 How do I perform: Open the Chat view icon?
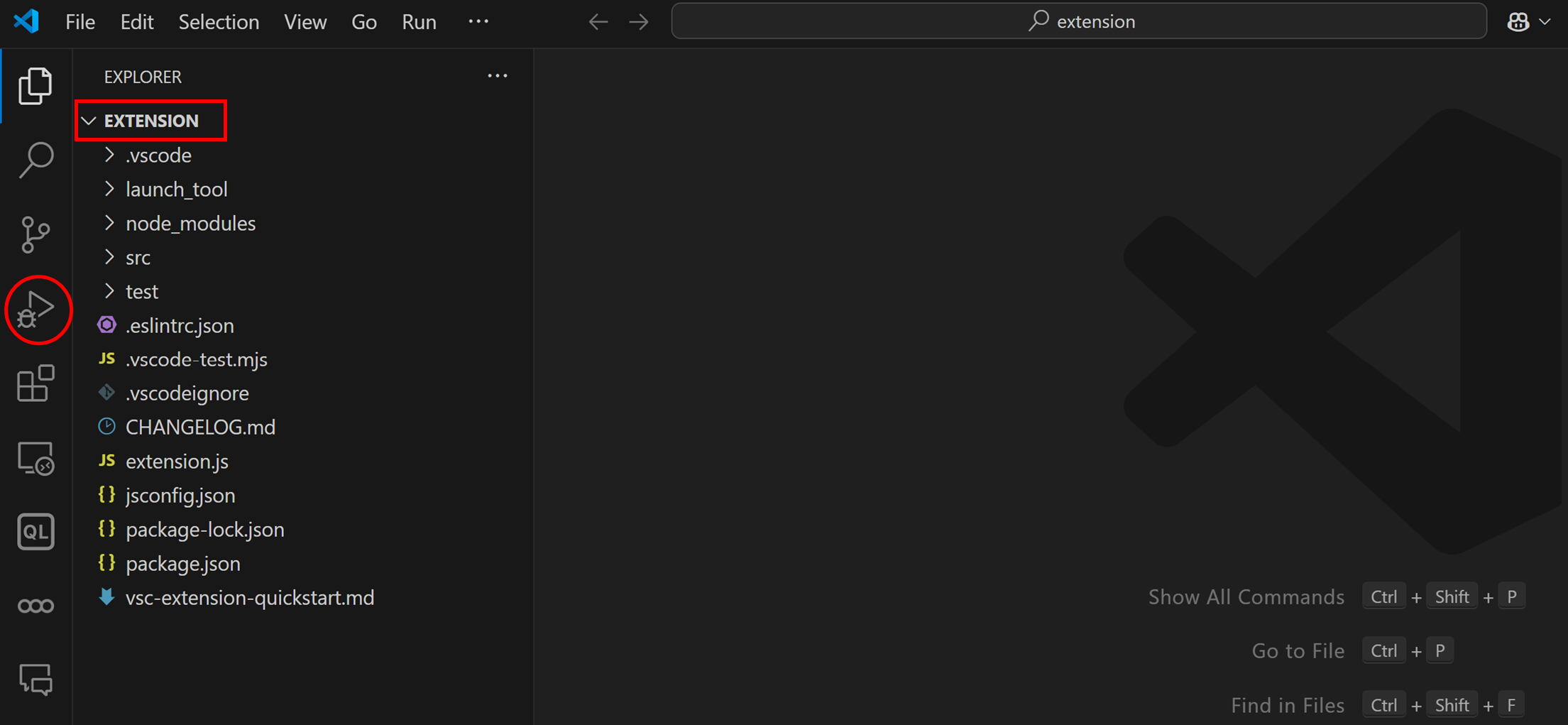(x=35, y=680)
